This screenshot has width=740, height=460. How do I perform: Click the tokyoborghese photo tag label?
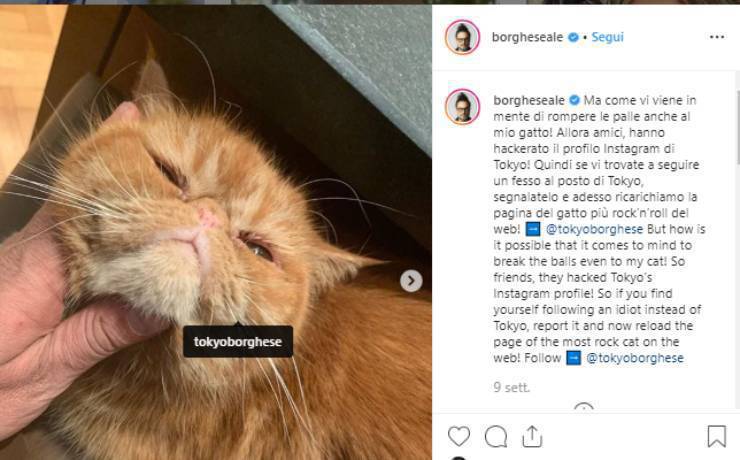(x=238, y=342)
